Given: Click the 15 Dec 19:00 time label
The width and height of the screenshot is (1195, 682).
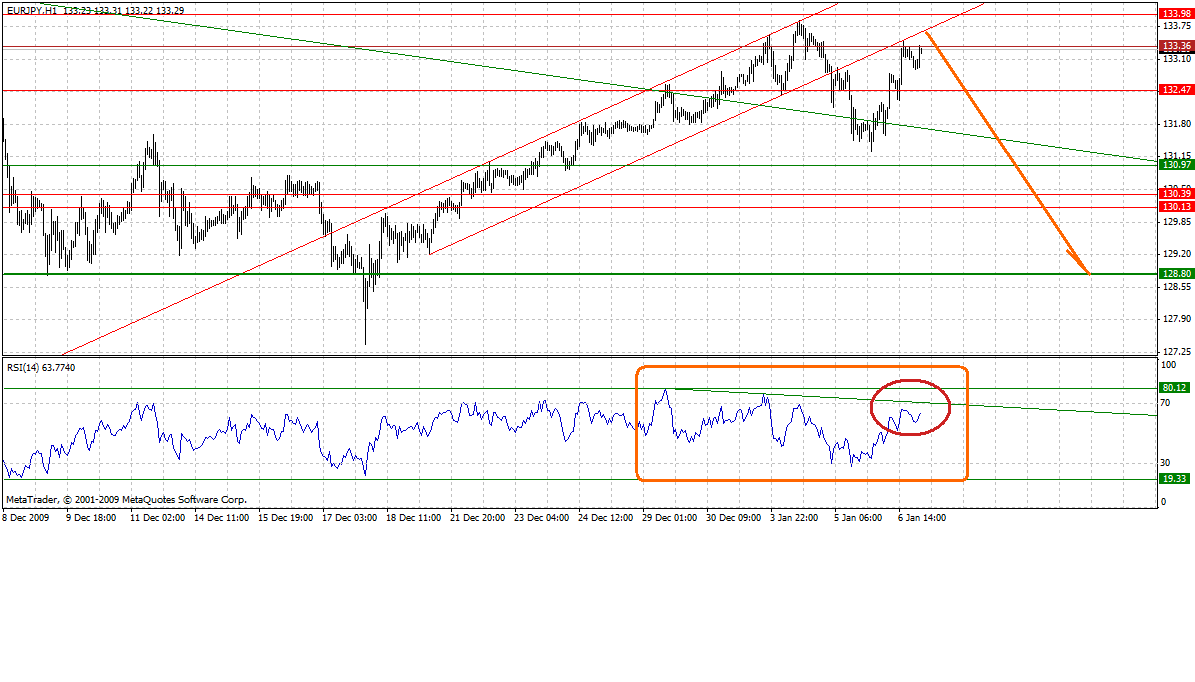Looking at the screenshot, I should click(286, 517).
